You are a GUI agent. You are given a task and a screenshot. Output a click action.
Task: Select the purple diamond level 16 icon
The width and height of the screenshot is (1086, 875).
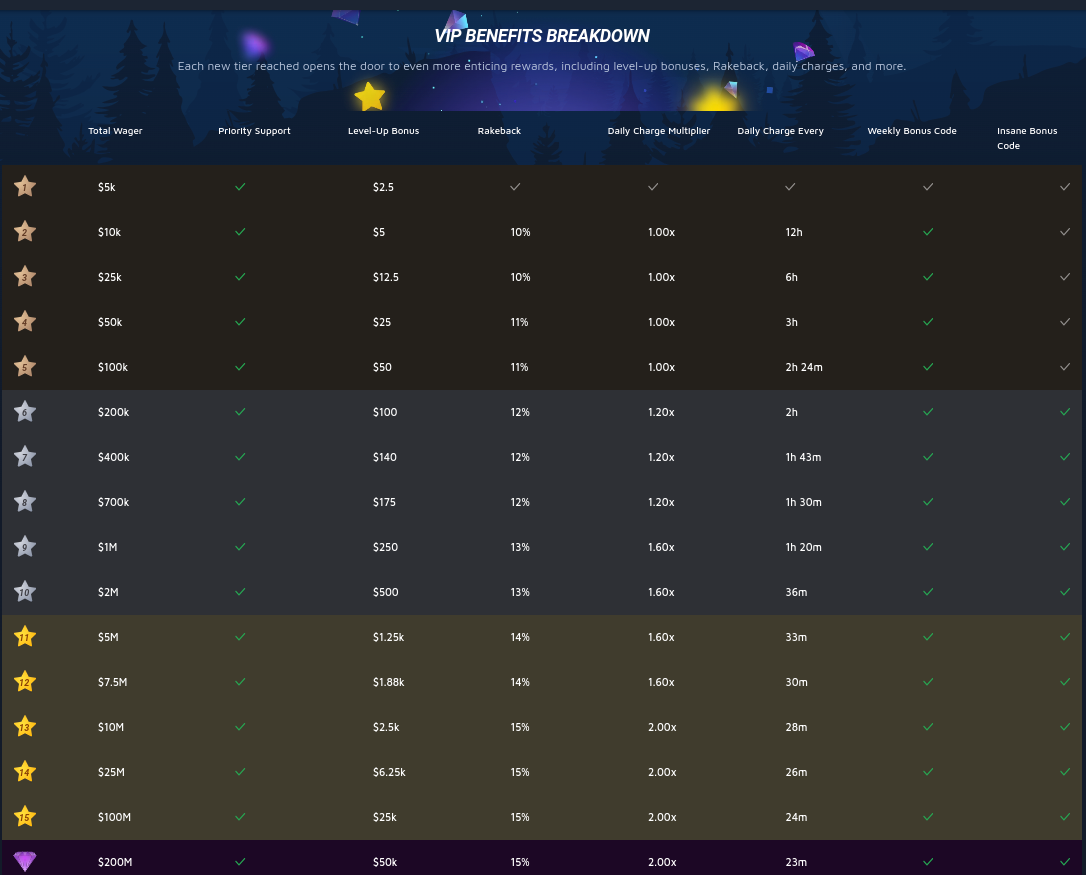pyautogui.click(x=25, y=861)
